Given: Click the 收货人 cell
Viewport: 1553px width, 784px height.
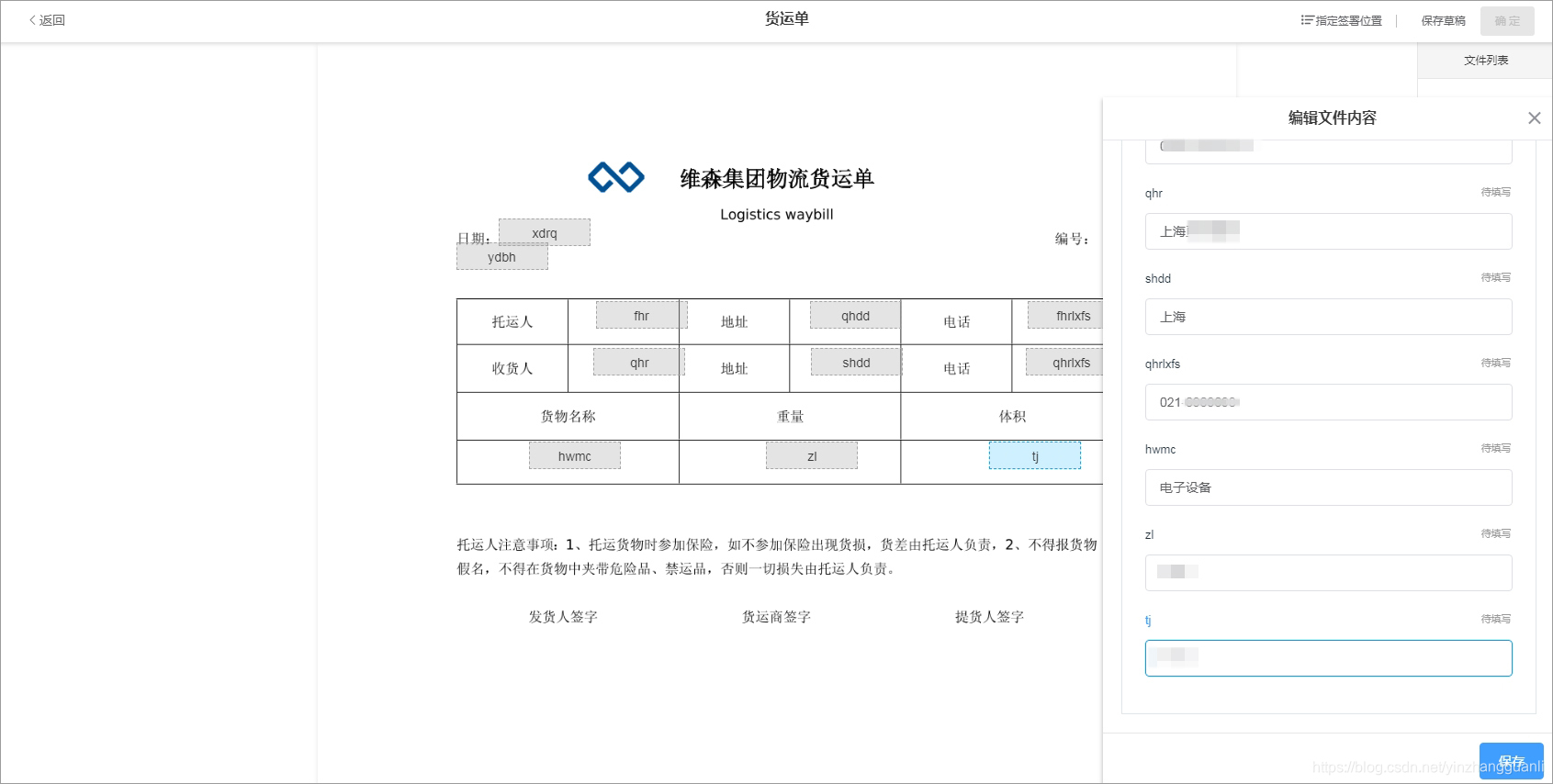Looking at the screenshot, I should [x=512, y=368].
